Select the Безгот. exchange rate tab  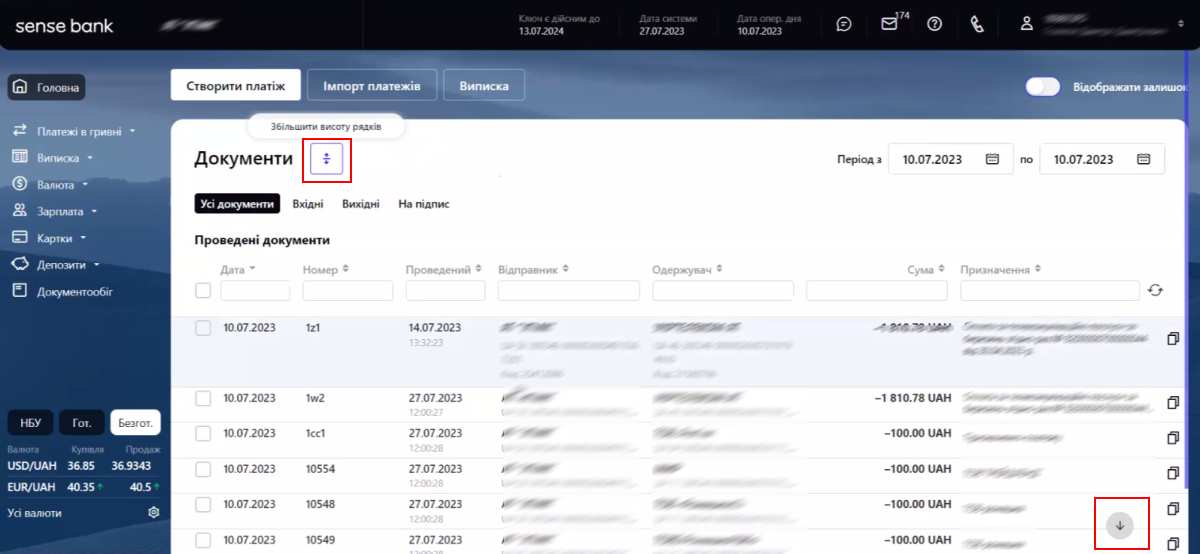point(135,423)
